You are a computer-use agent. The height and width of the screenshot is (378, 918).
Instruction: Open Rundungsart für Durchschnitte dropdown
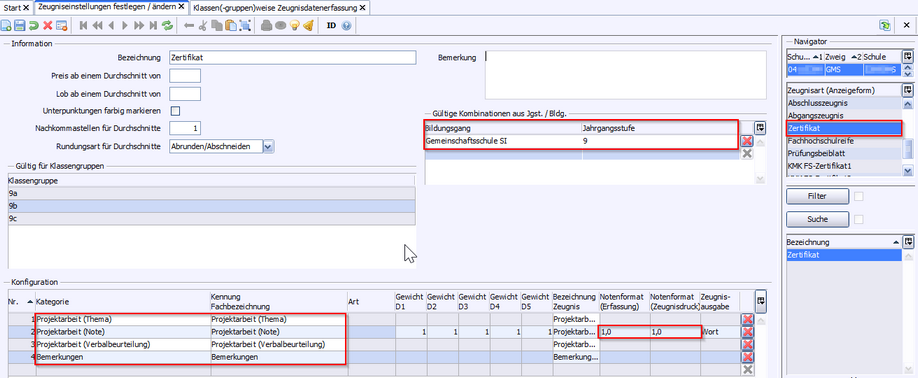(x=268, y=146)
